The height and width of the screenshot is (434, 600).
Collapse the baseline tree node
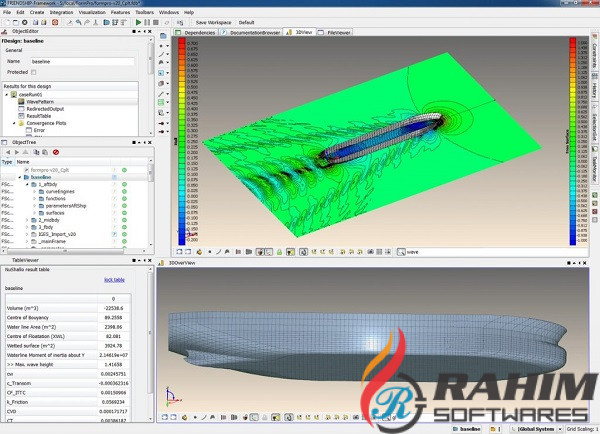tap(20, 177)
